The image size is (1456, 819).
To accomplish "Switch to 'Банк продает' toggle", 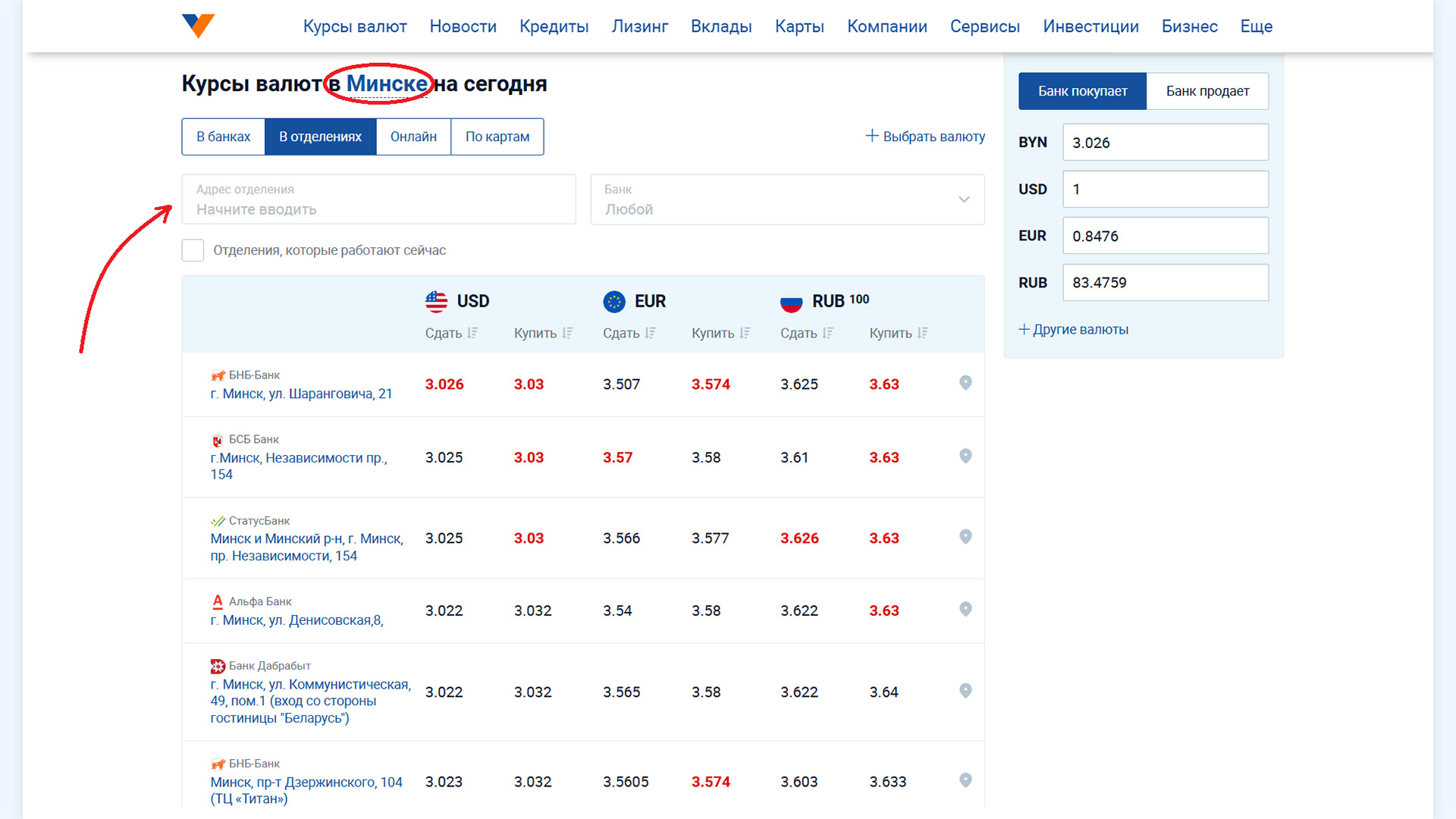I will tap(1207, 91).
